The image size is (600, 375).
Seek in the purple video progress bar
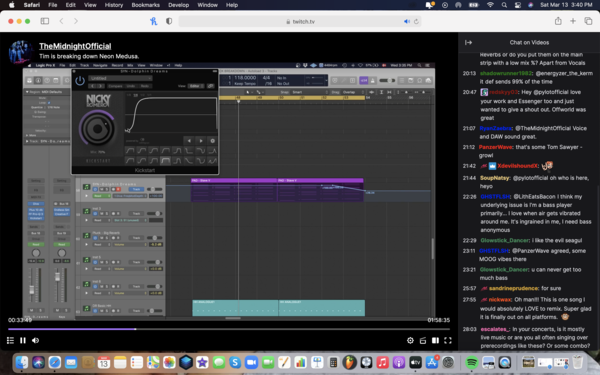click(x=229, y=329)
